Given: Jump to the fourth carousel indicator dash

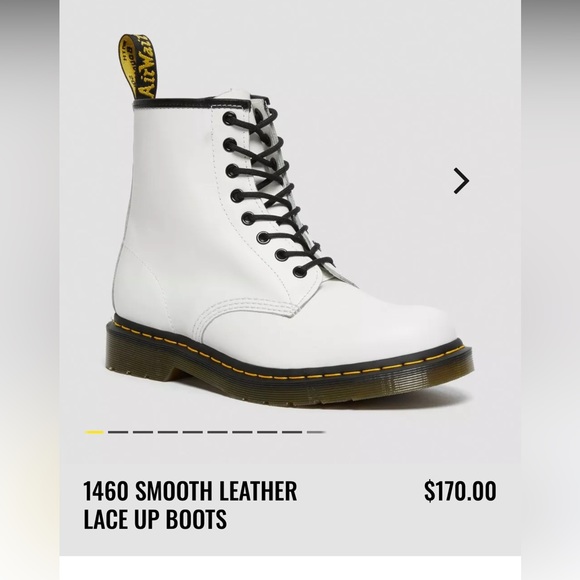Looking at the screenshot, I should click(168, 432).
